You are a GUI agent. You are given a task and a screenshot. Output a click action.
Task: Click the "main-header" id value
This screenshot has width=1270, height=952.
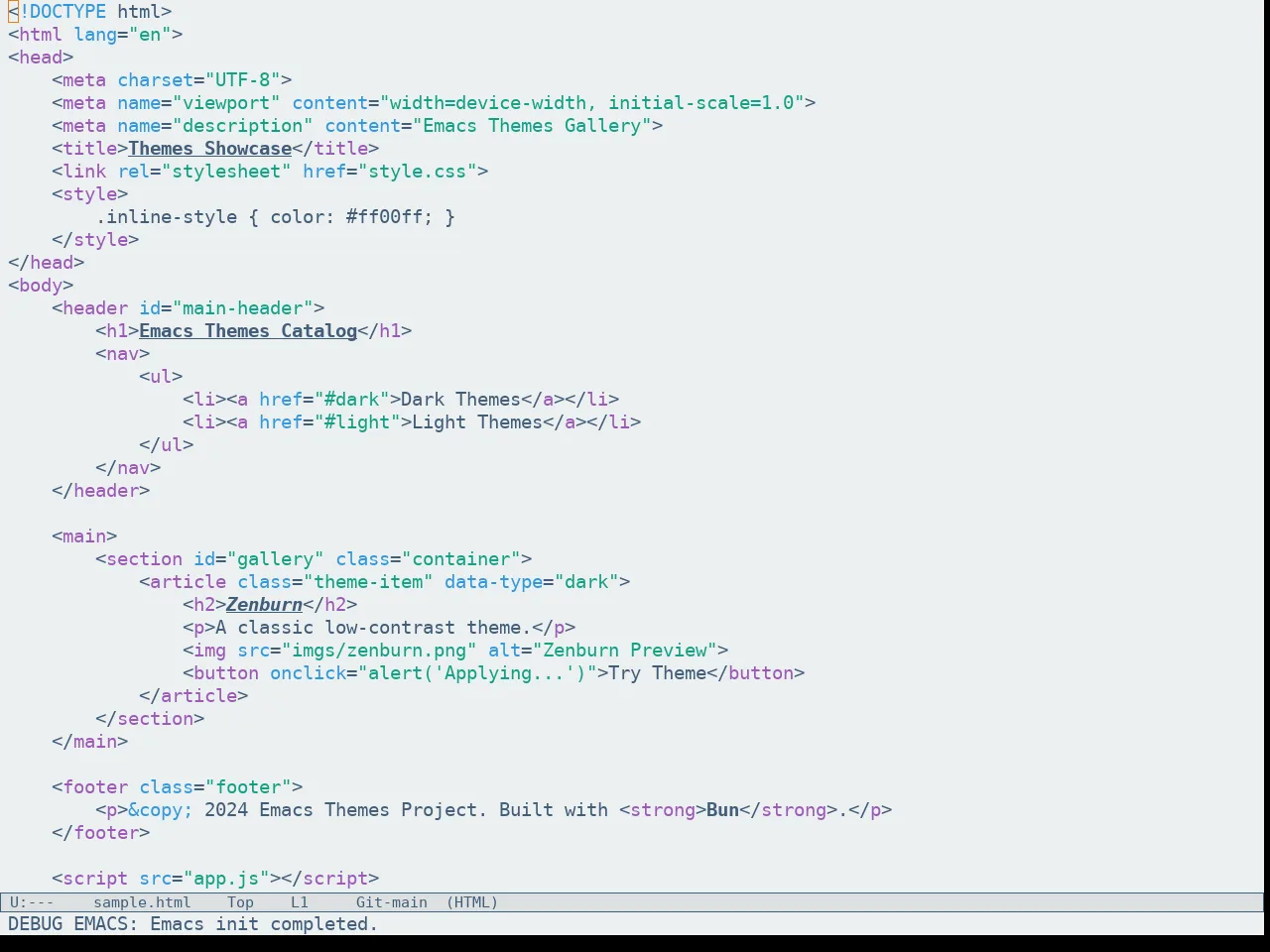pos(242,308)
